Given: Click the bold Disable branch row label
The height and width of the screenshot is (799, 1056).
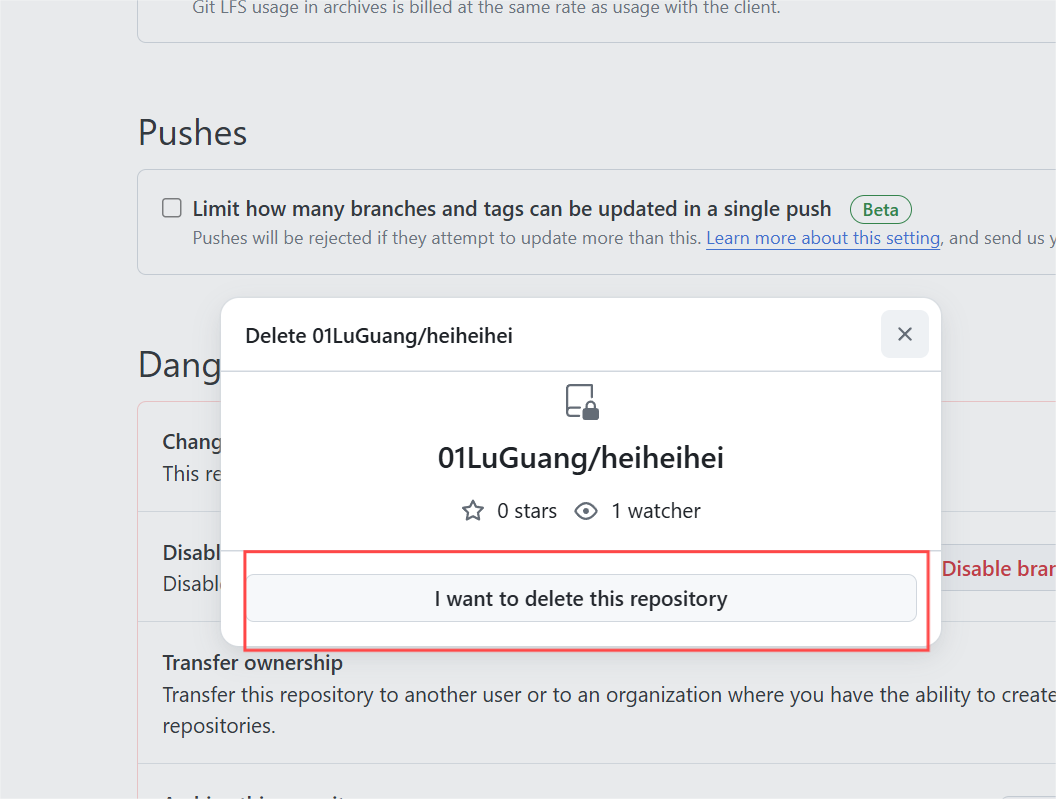Looking at the screenshot, I should 192,552.
